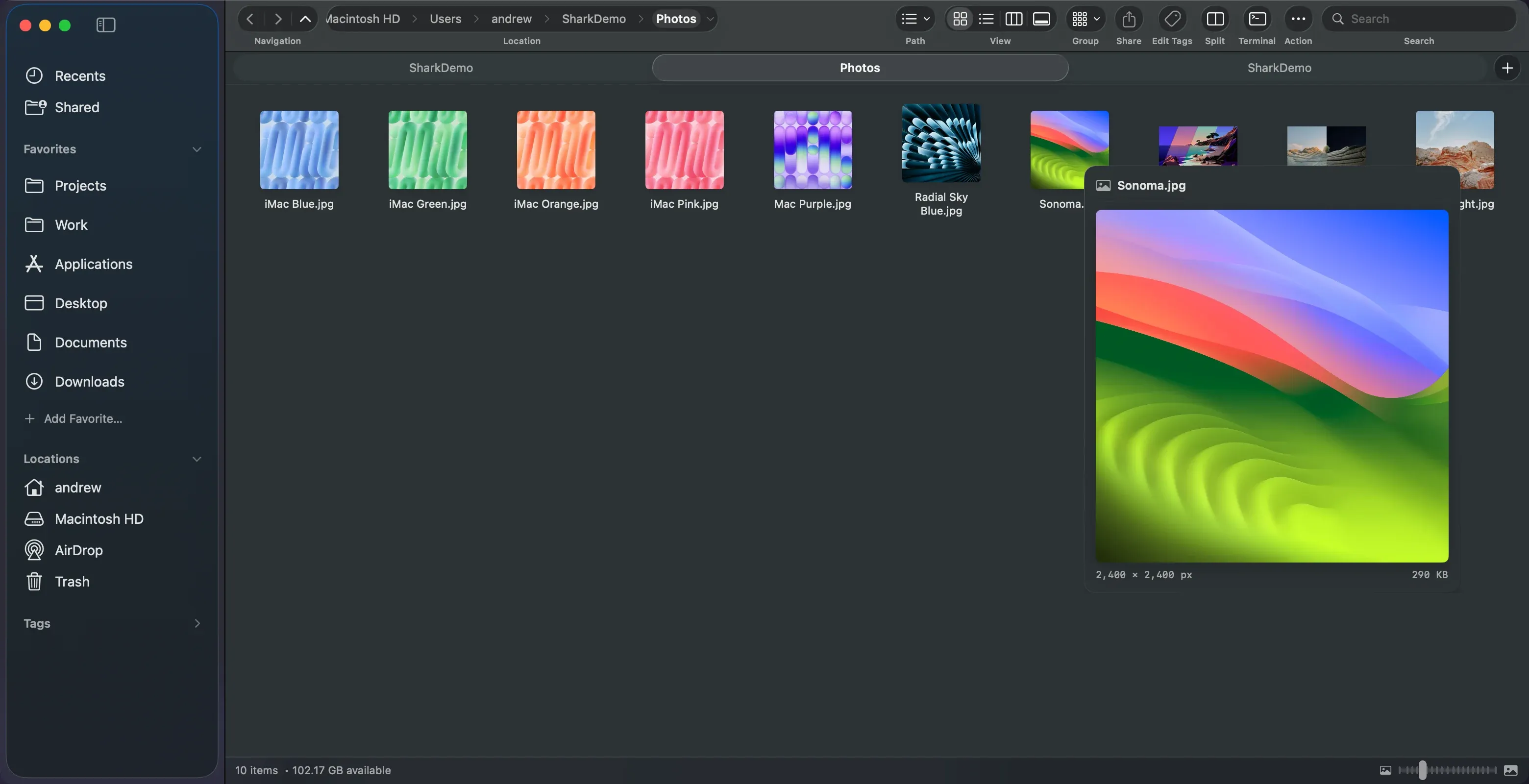The height and width of the screenshot is (784, 1529).
Task: Go back in navigation history
Action: tap(250, 19)
